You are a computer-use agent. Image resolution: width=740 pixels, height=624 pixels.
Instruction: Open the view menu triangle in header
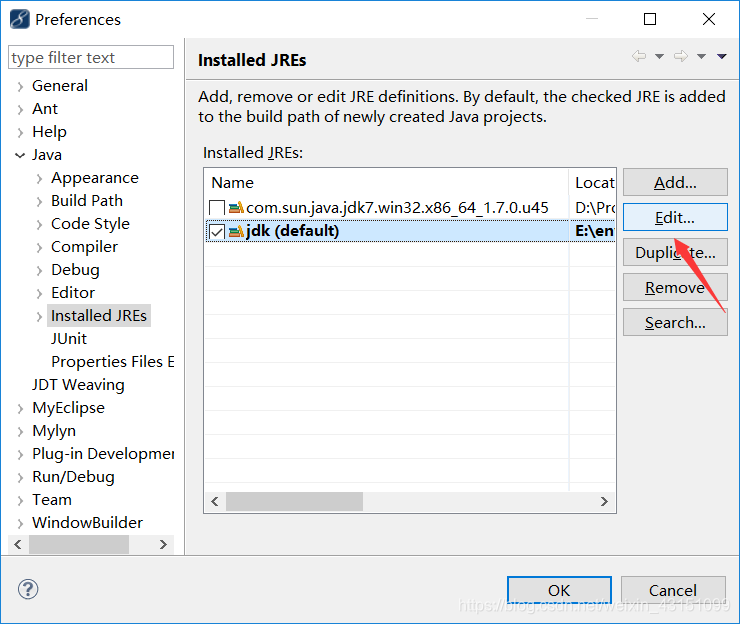coord(722,57)
